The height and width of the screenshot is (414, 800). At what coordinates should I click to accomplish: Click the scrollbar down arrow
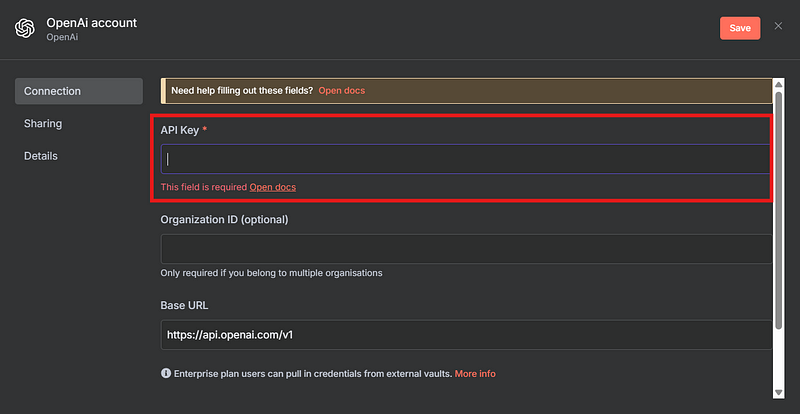(779, 392)
